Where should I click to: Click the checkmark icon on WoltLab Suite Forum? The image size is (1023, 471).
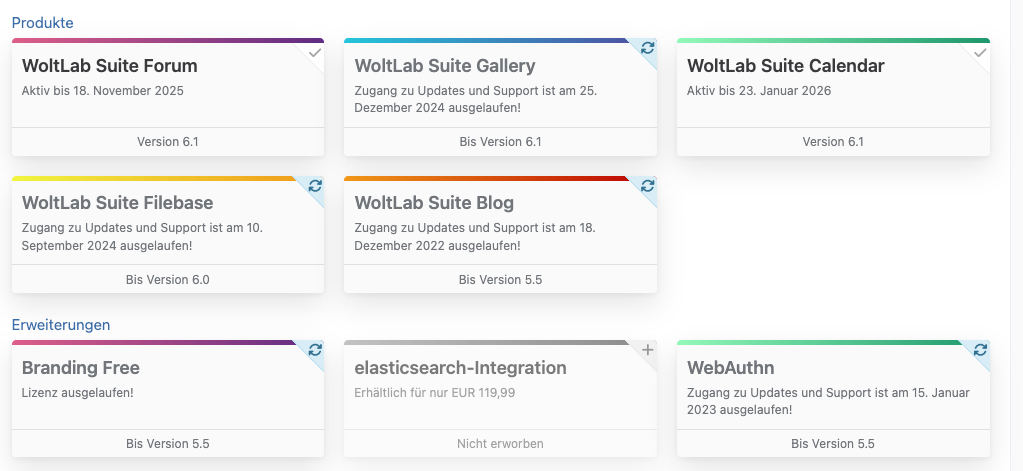pyautogui.click(x=315, y=52)
